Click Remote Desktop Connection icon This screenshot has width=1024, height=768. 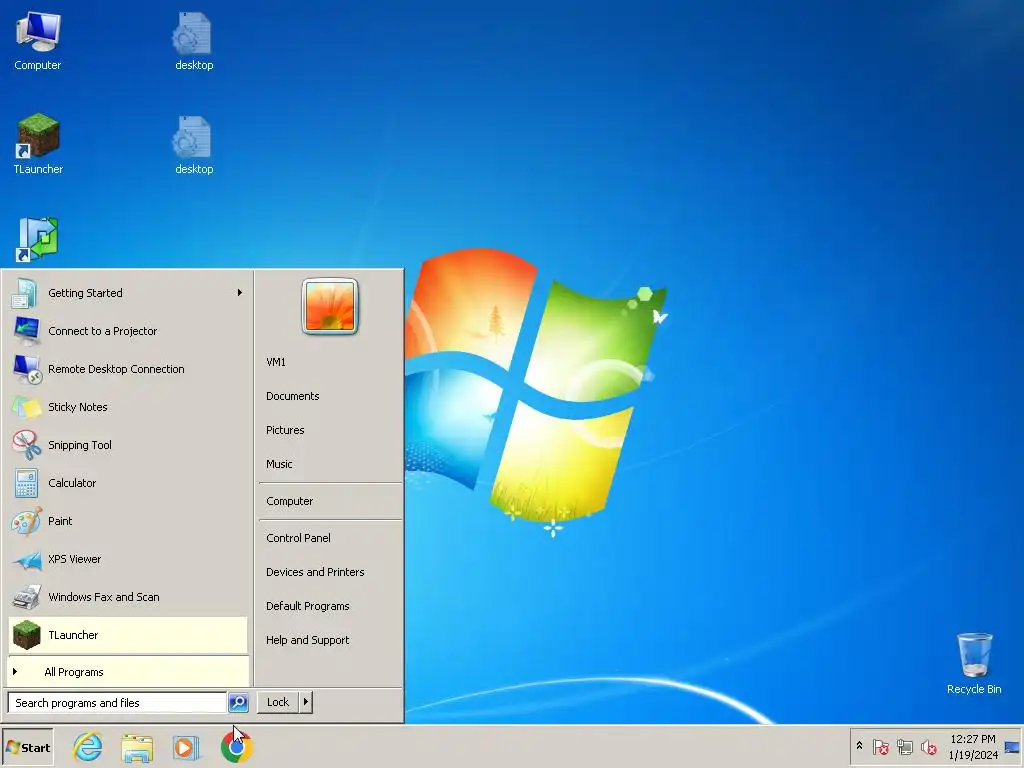click(x=27, y=369)
